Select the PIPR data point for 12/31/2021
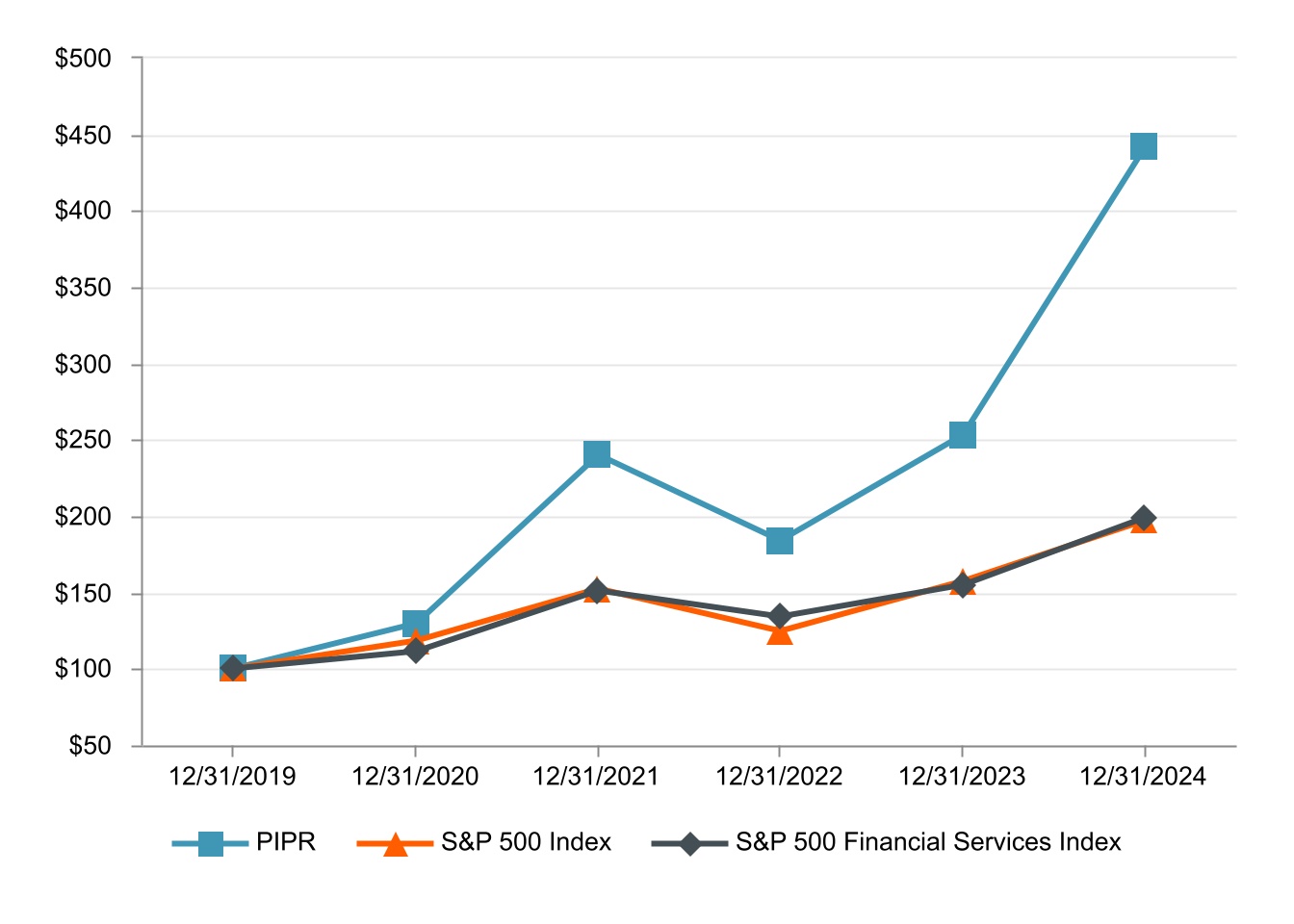This screenshot has width=1294, height=924. coord(597,454)
